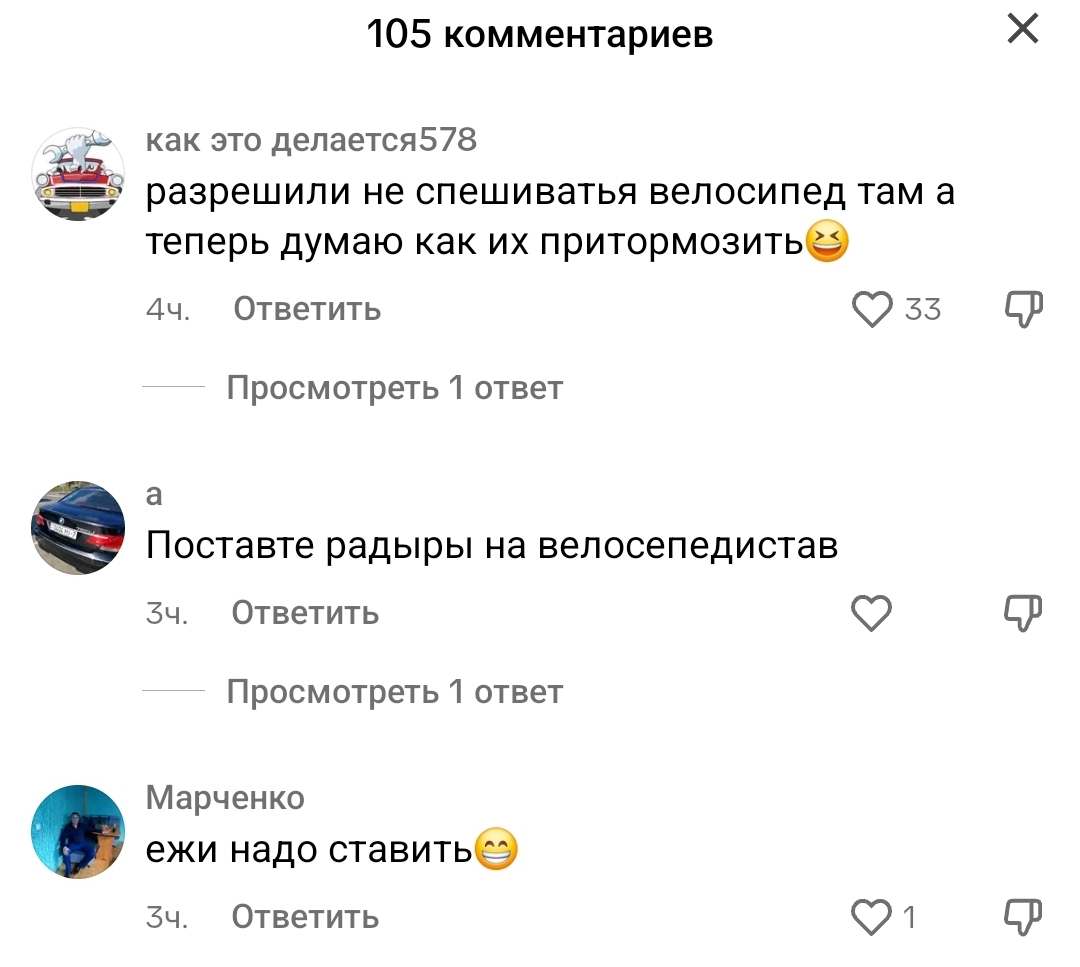
Task: Like the comment by как это делается578
Action: point(873,310)
